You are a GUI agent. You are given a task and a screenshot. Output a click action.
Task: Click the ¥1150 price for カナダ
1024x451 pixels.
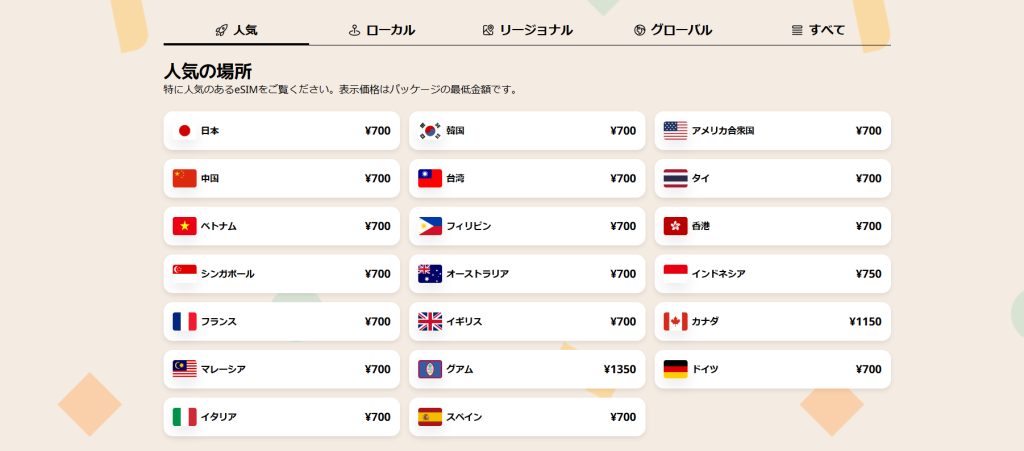pos(865,321)
